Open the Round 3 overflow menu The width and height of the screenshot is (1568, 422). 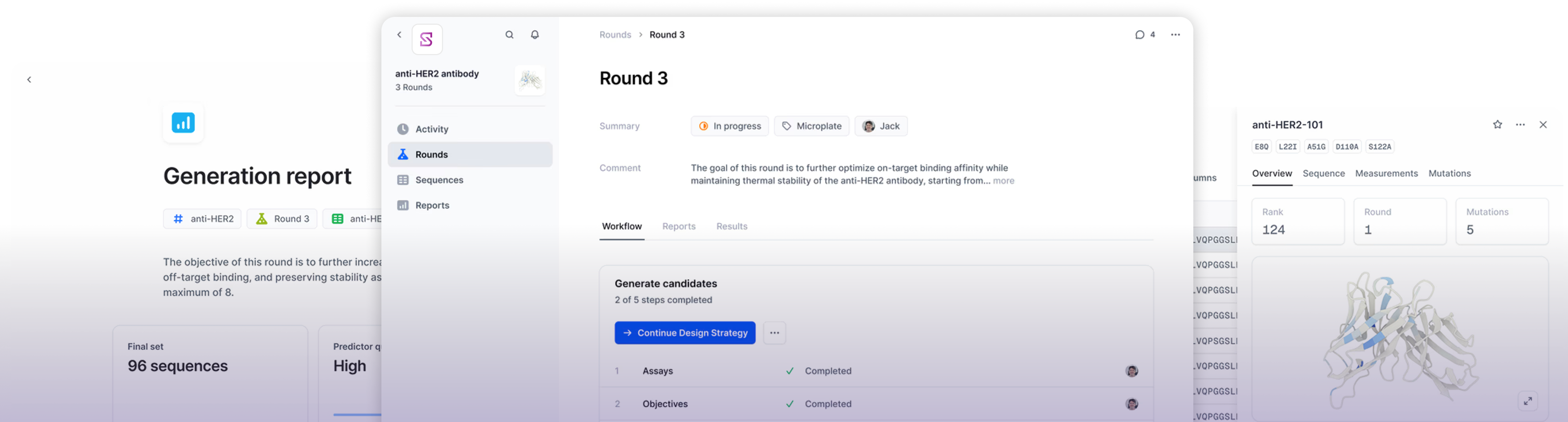pos(1175,35)
